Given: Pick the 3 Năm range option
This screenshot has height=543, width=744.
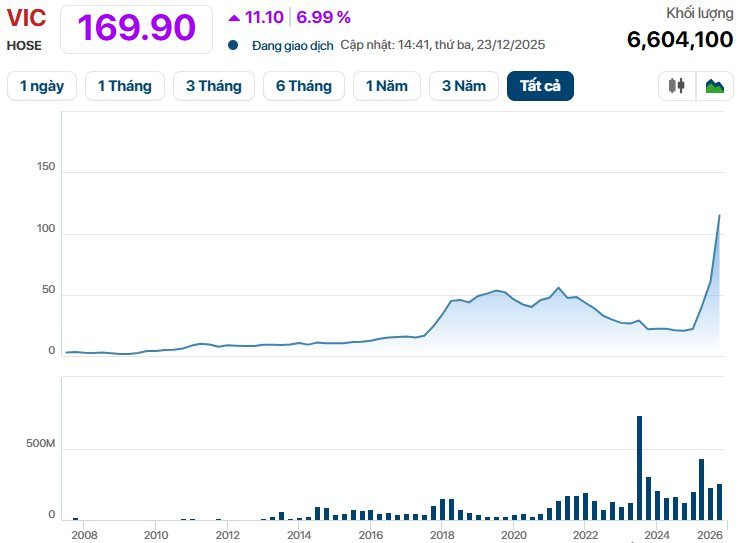Looking at the screenshot, I should coord(463,86).
